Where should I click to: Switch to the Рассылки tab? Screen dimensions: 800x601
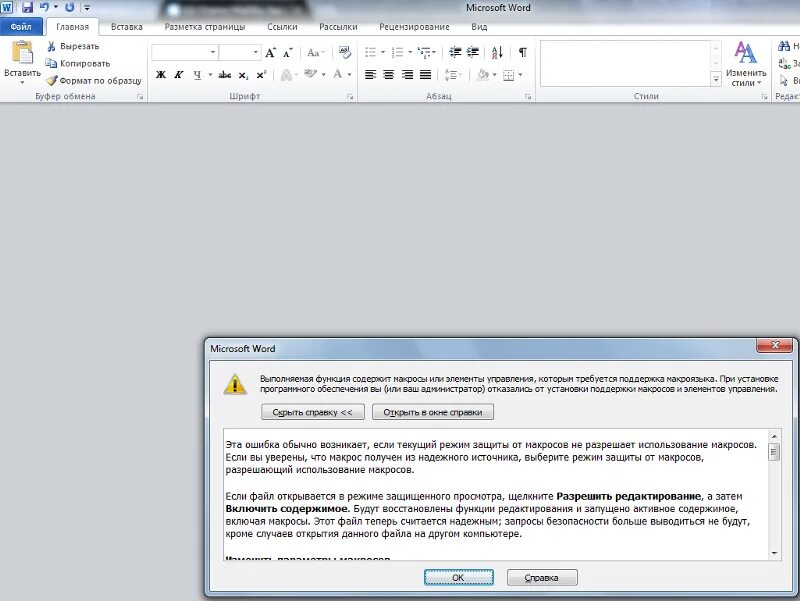(x=338, y=27)
